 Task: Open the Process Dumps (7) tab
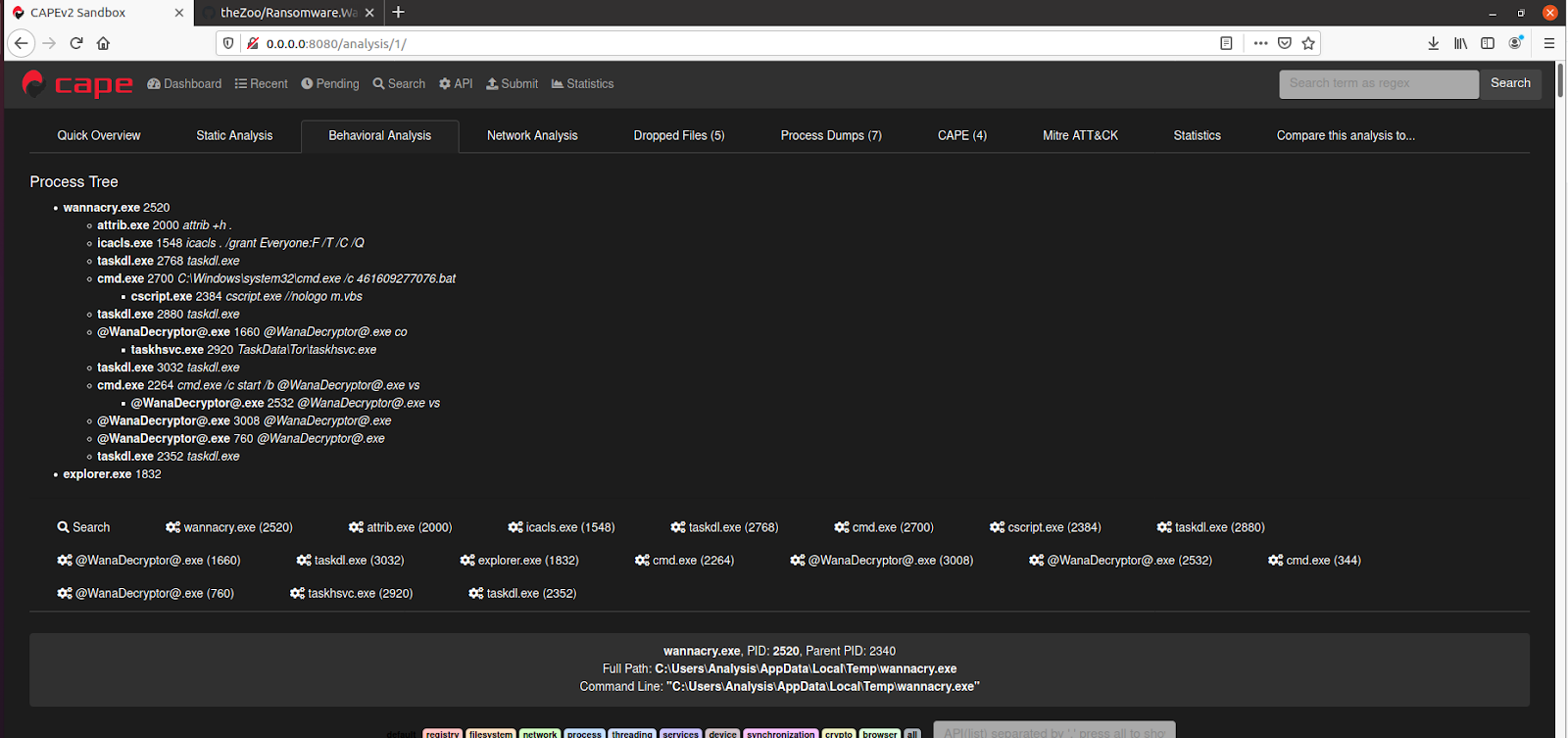(x=831, y=136)
